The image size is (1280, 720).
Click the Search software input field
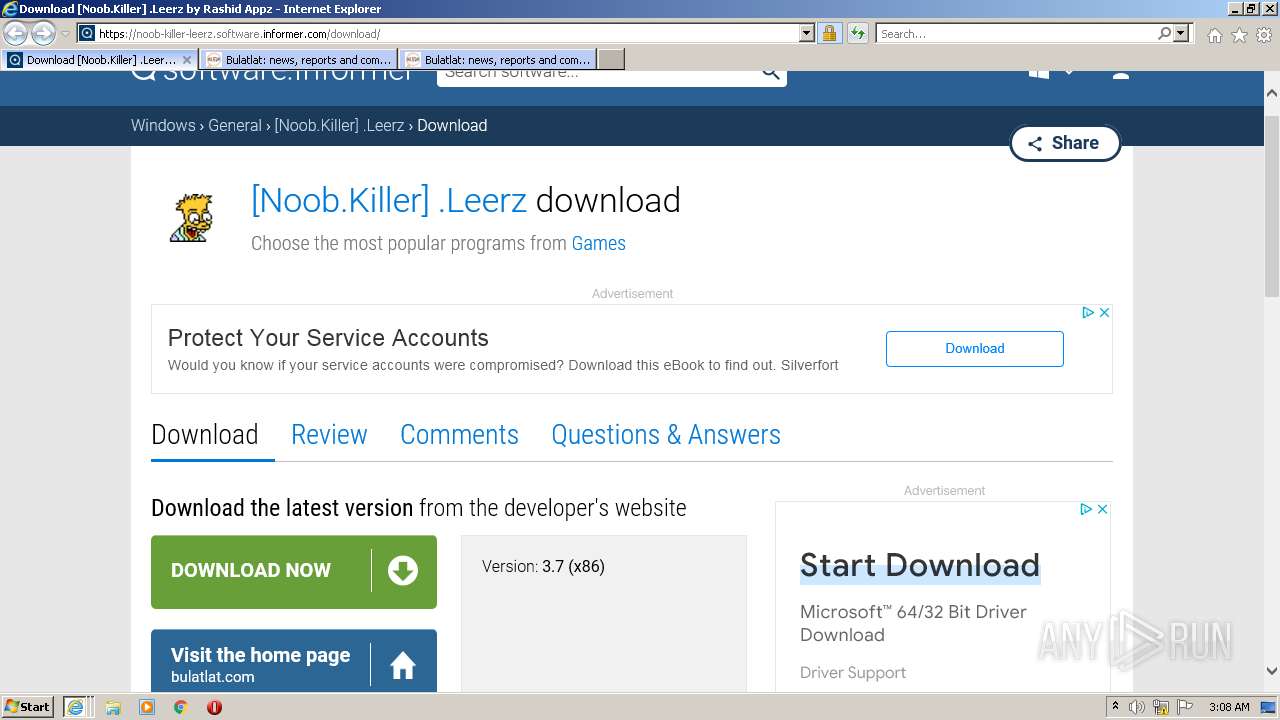tap(596, 73)
